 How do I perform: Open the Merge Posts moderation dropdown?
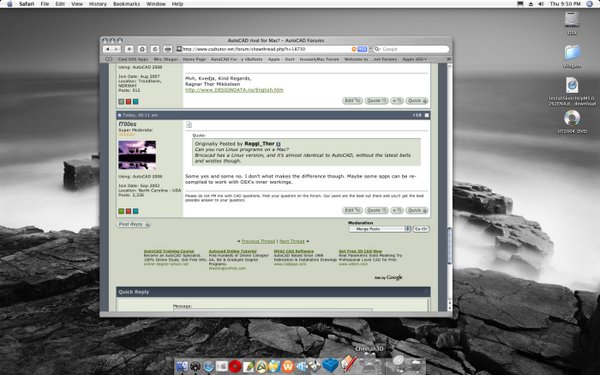pos(379,229)
